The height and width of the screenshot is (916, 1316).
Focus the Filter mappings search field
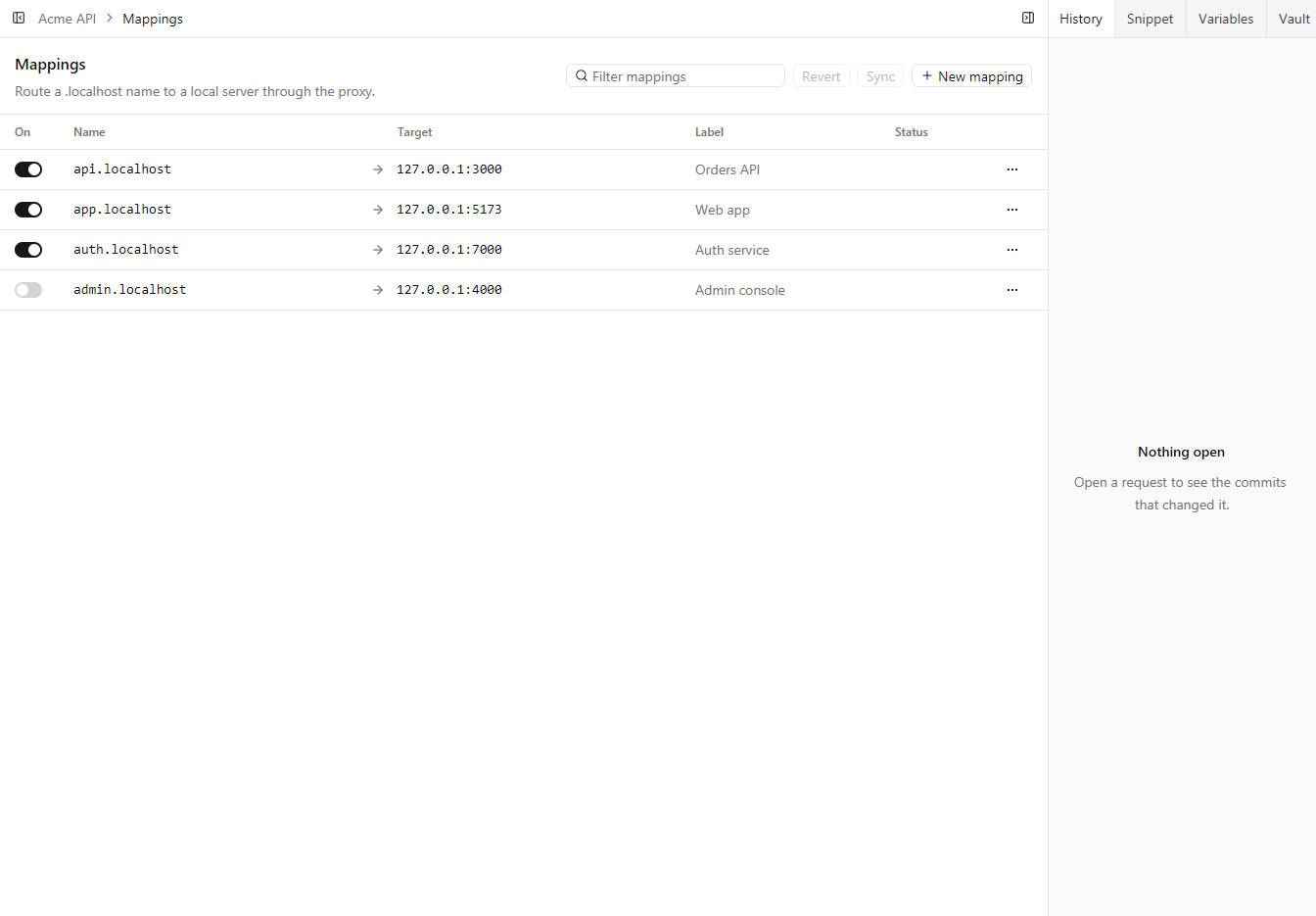pos(676,75)
